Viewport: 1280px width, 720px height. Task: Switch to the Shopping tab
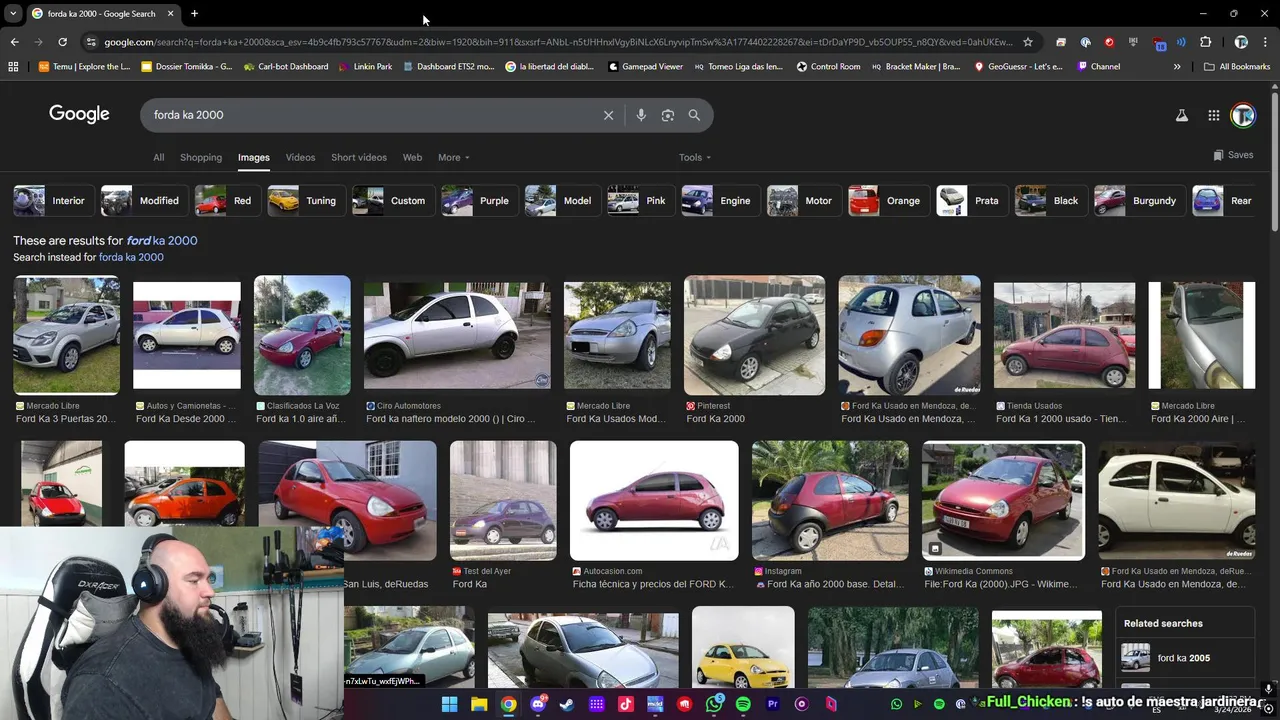click(201, 157)
